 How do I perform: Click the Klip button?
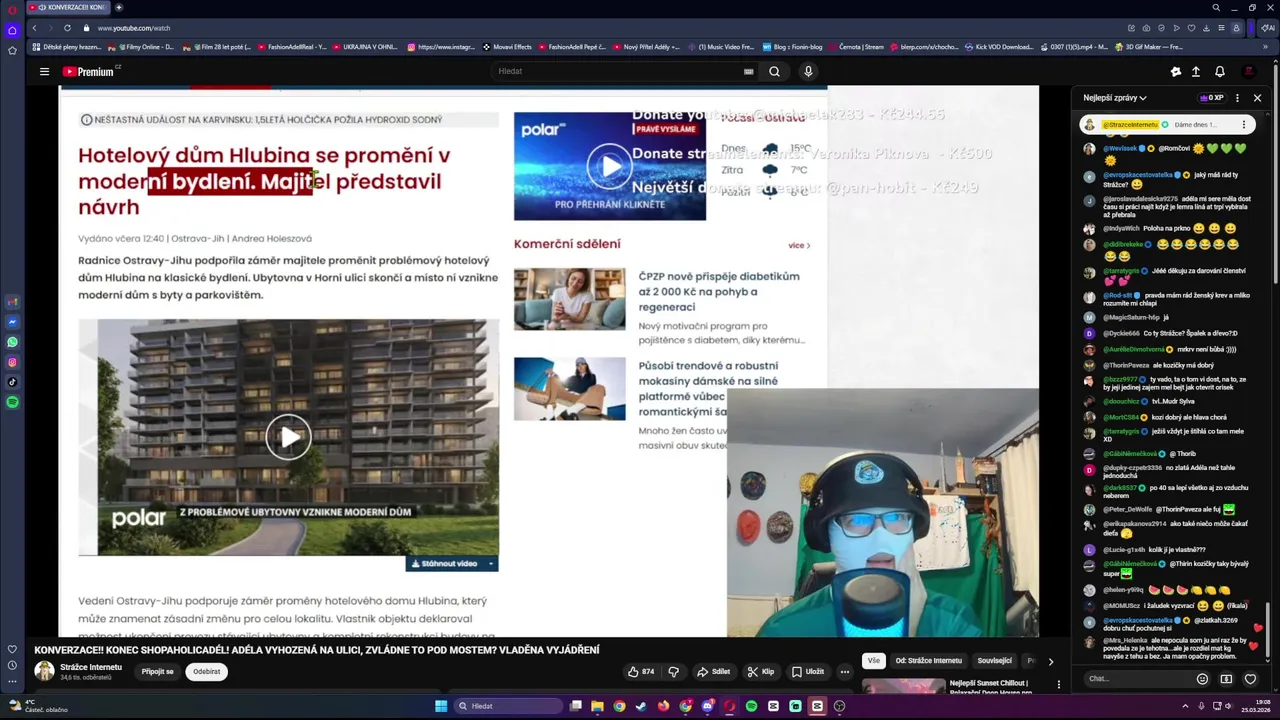[761, 672]
